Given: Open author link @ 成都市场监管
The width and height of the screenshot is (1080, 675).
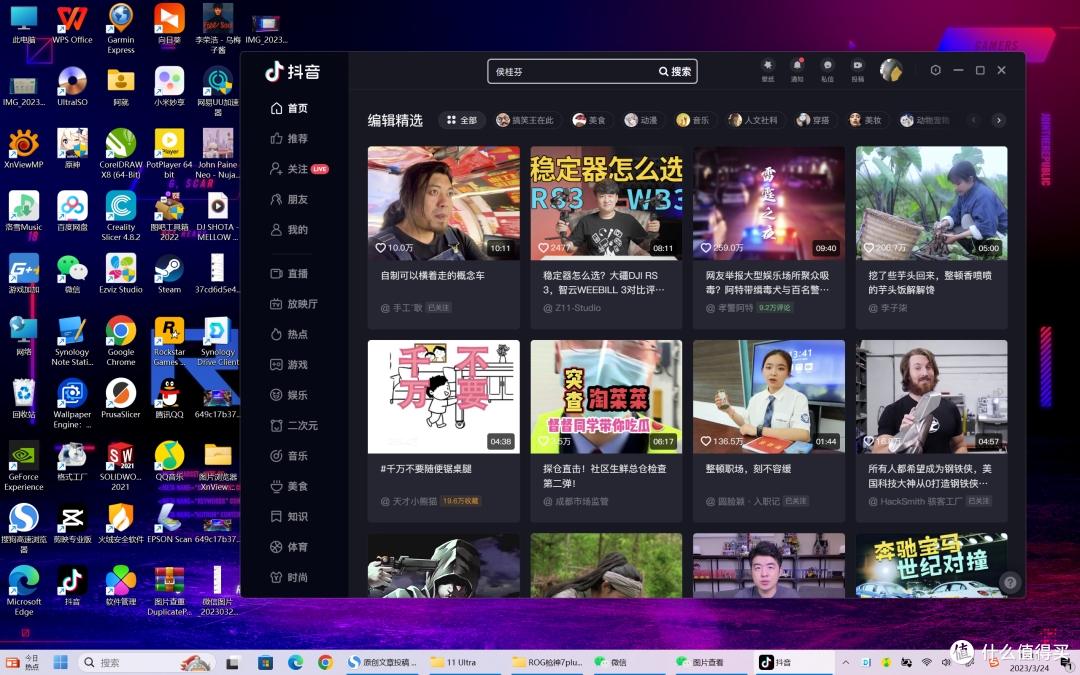Looking at the screenshot, I should coord(576,501).
